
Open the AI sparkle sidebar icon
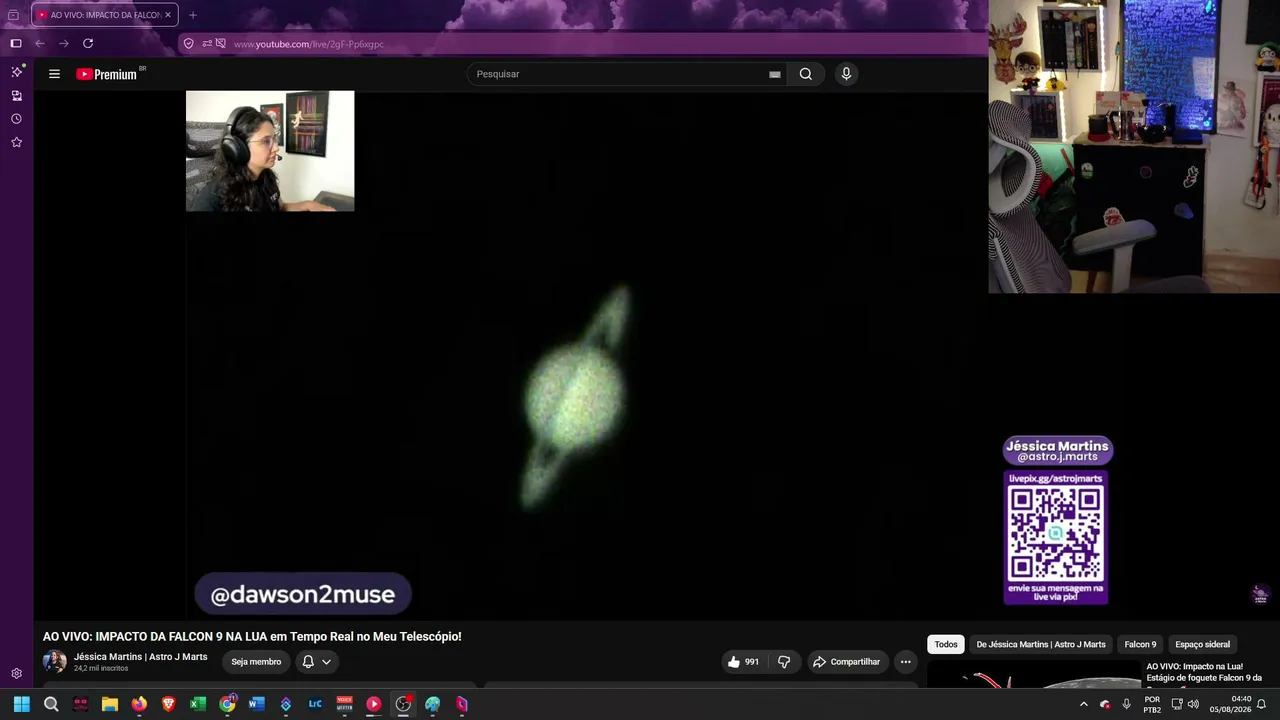(x=16, y=72)
